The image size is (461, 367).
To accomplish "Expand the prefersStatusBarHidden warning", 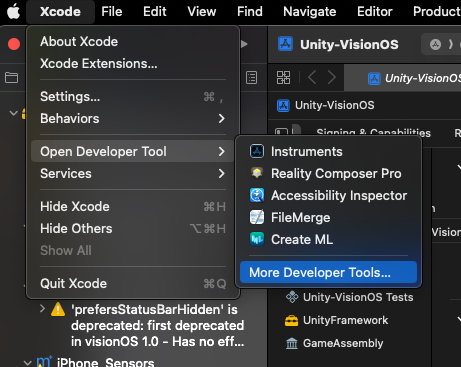I will pyautogui.click(x=42, y=309).
